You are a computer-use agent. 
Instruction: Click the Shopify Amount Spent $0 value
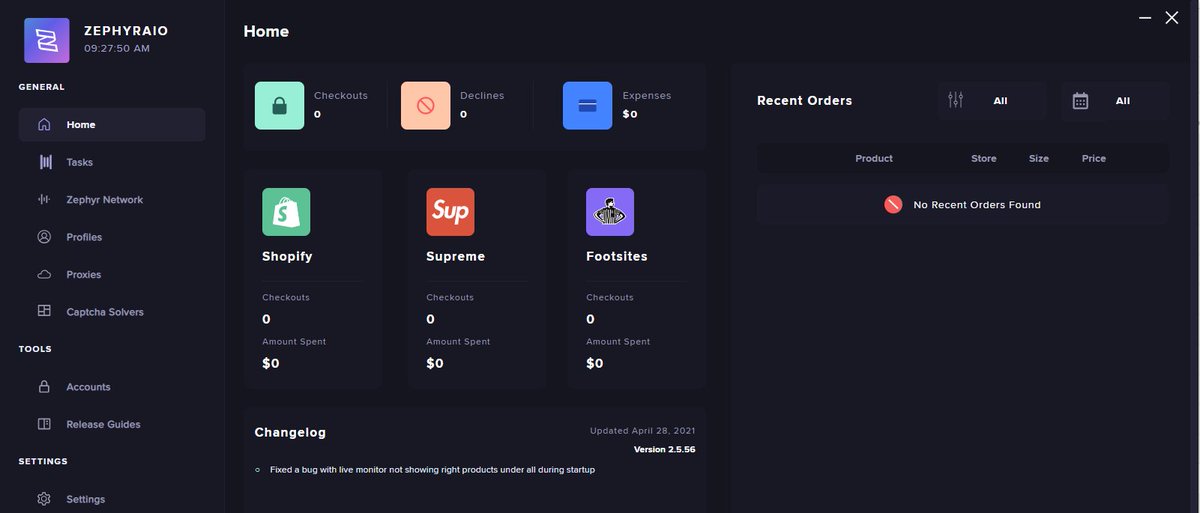(271, 363)
